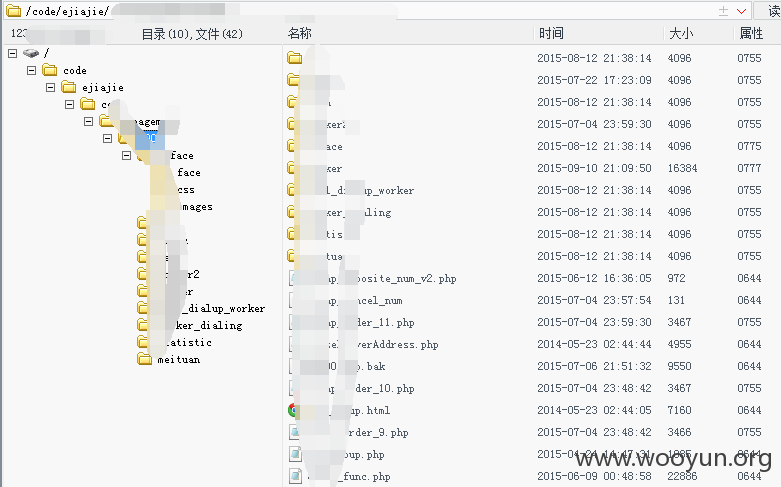Click the Chrome icon of html file
This screenshot has width=781, height=487.
click(294, 410)
